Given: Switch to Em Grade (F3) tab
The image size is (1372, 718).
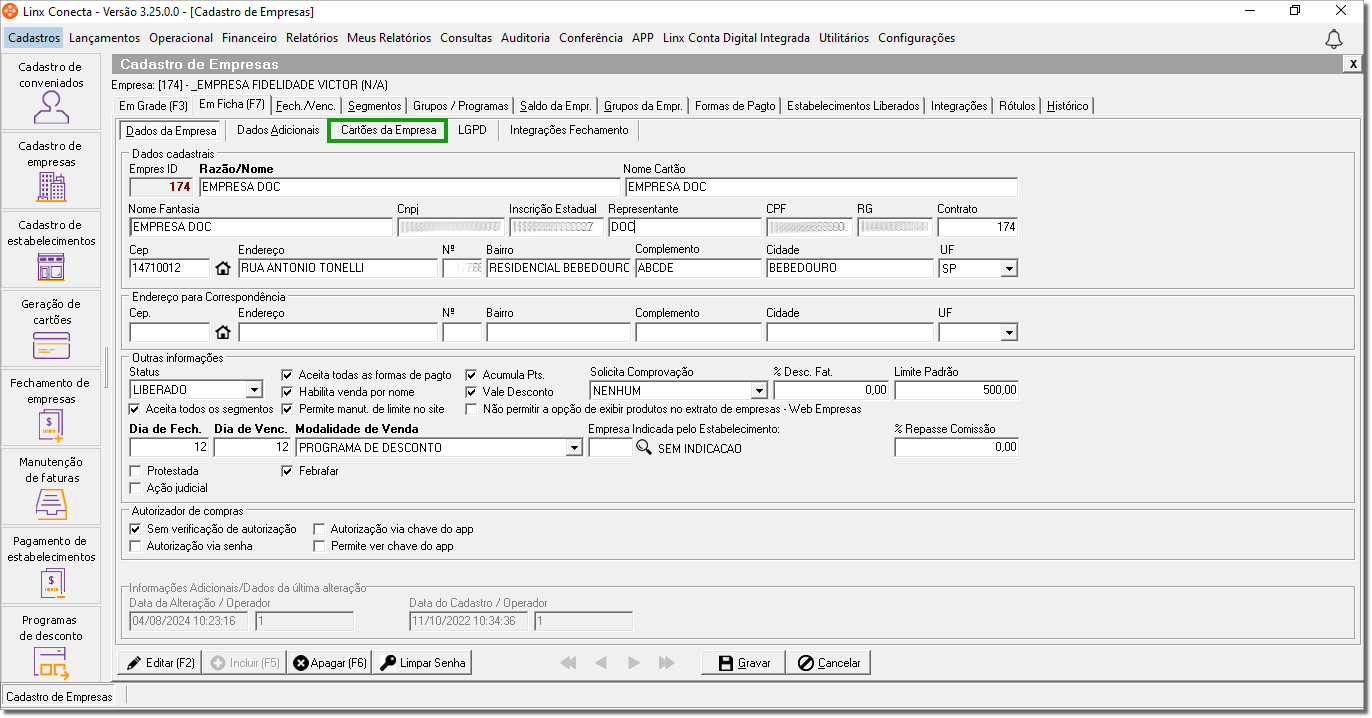Looking at the screenshot, I should 153,105.
